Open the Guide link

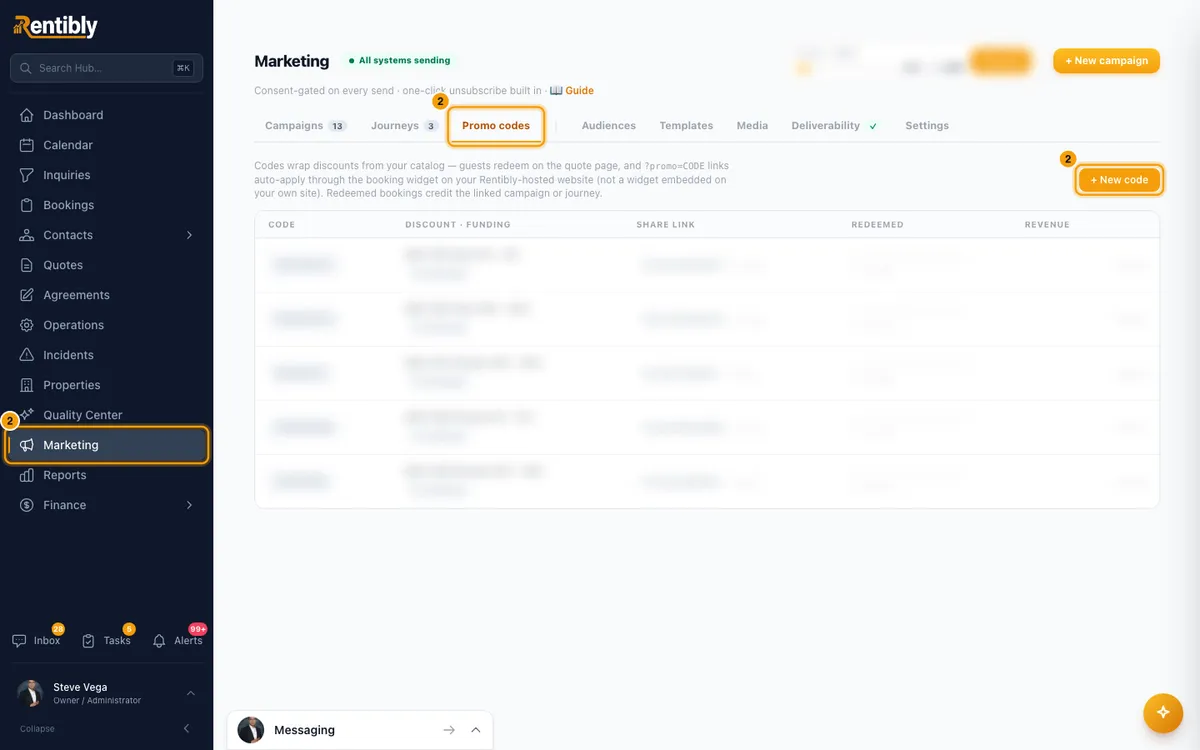pos(572,91)
